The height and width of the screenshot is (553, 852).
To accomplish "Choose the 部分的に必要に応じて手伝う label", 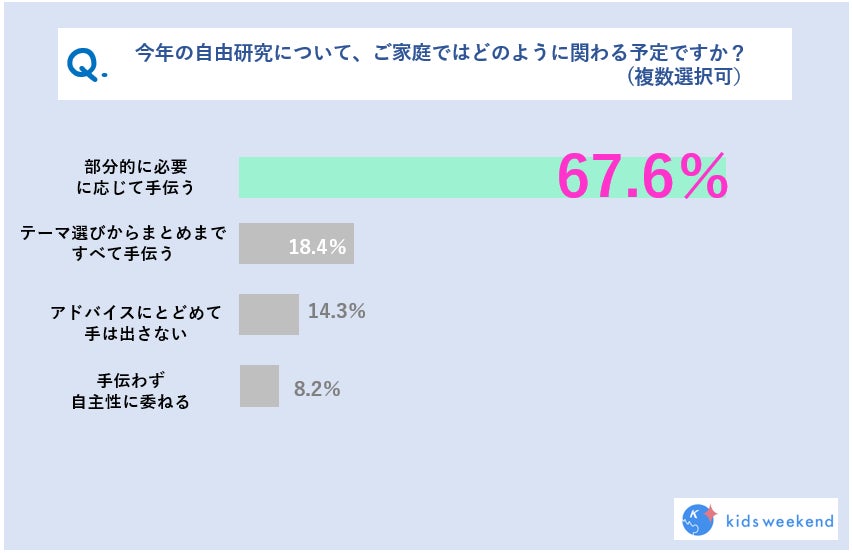I will pos(139,176).
